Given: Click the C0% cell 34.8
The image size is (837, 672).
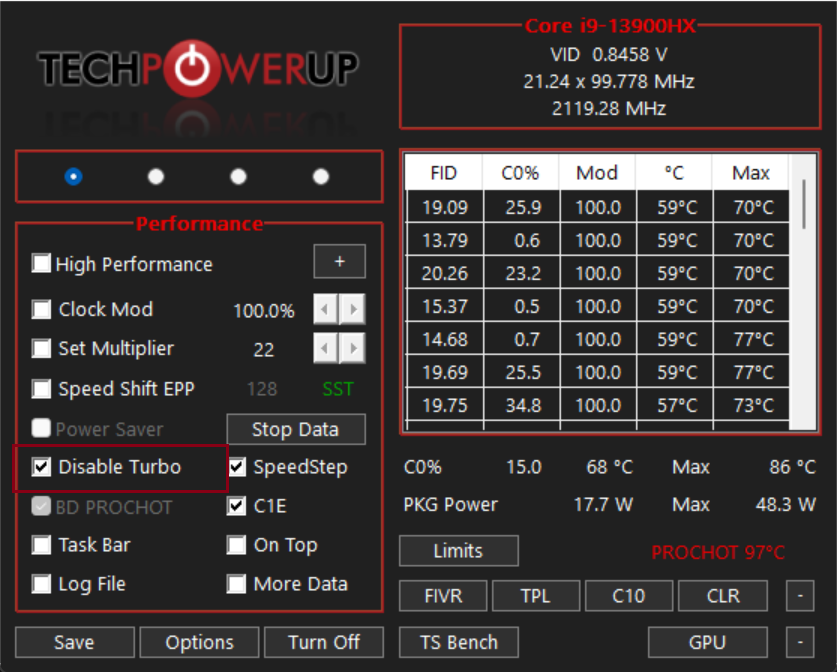Looking at the screenshot, I should (522, 406).
